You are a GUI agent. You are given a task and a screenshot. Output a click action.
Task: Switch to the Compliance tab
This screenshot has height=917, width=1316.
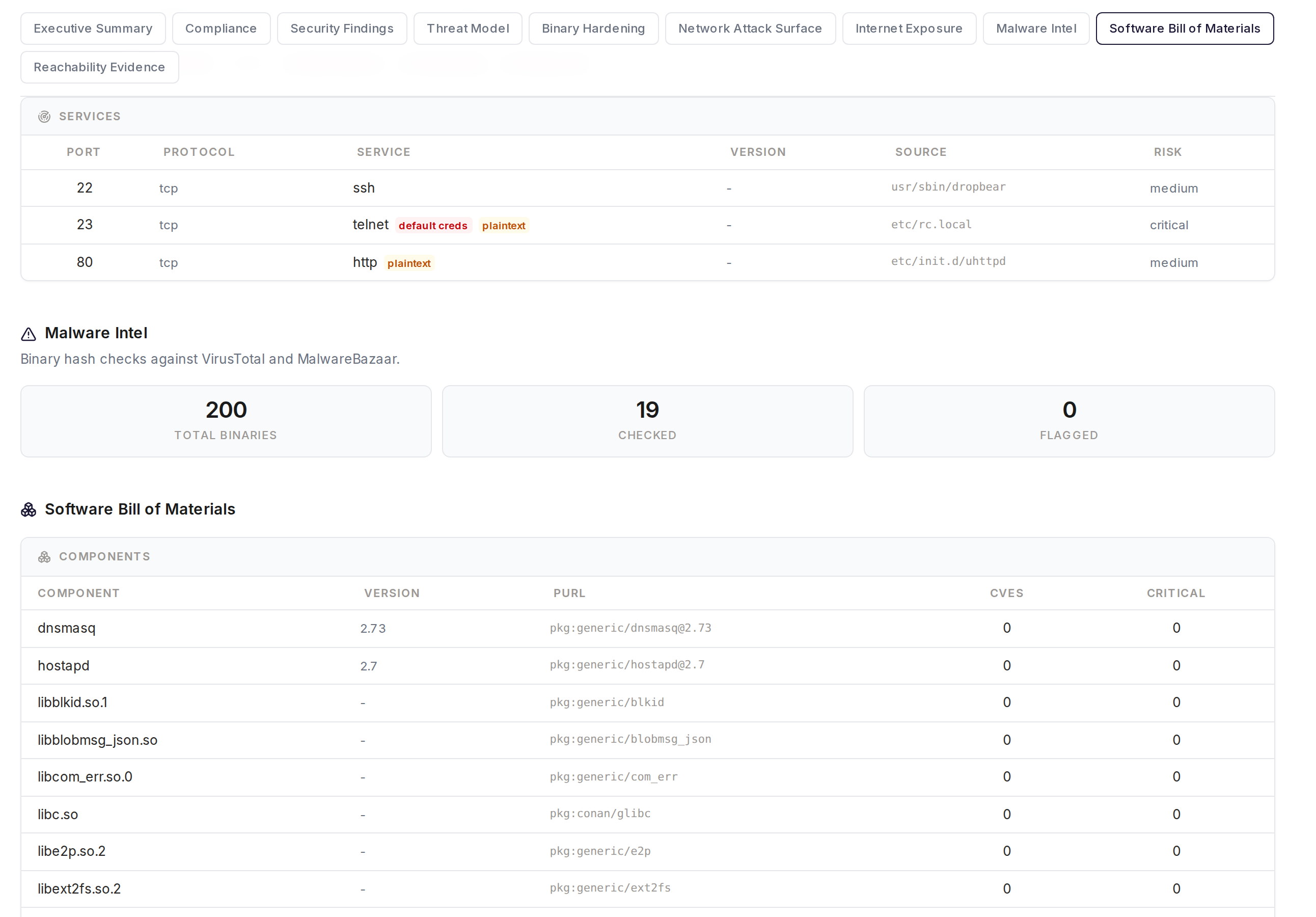[221, 29]
